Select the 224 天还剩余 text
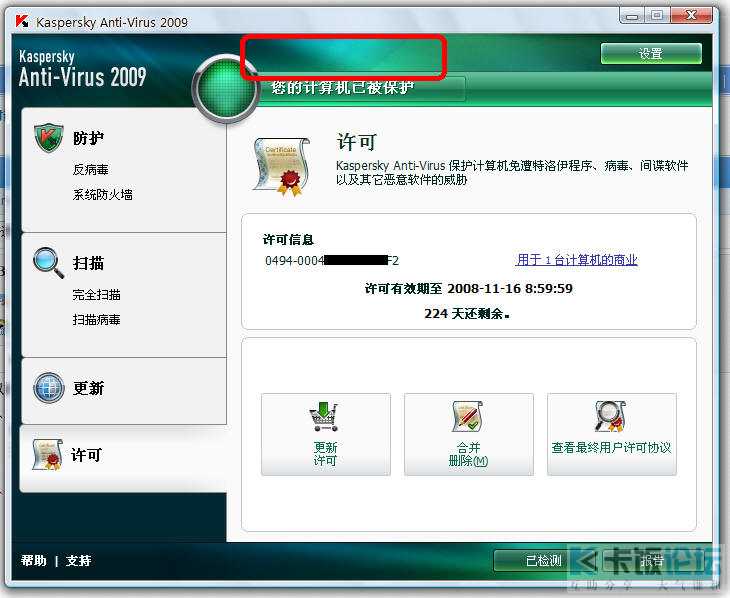 [467, 314]
